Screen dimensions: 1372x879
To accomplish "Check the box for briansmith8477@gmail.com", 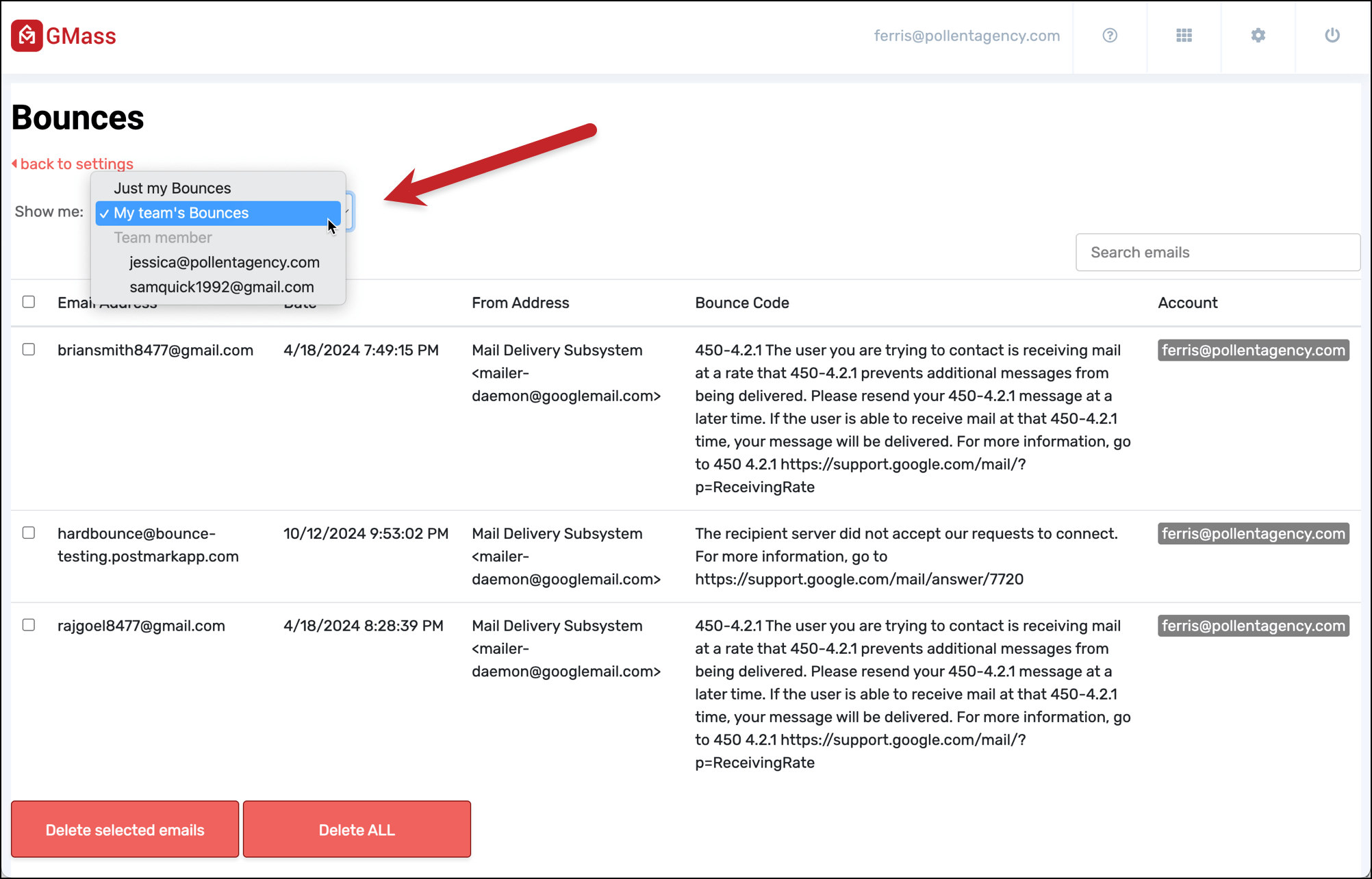I will point(29,350).
